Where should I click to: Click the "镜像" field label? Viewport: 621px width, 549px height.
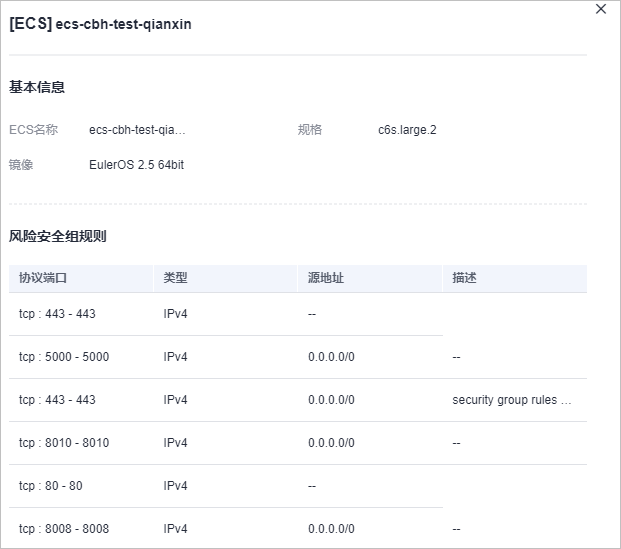(21, 165)
